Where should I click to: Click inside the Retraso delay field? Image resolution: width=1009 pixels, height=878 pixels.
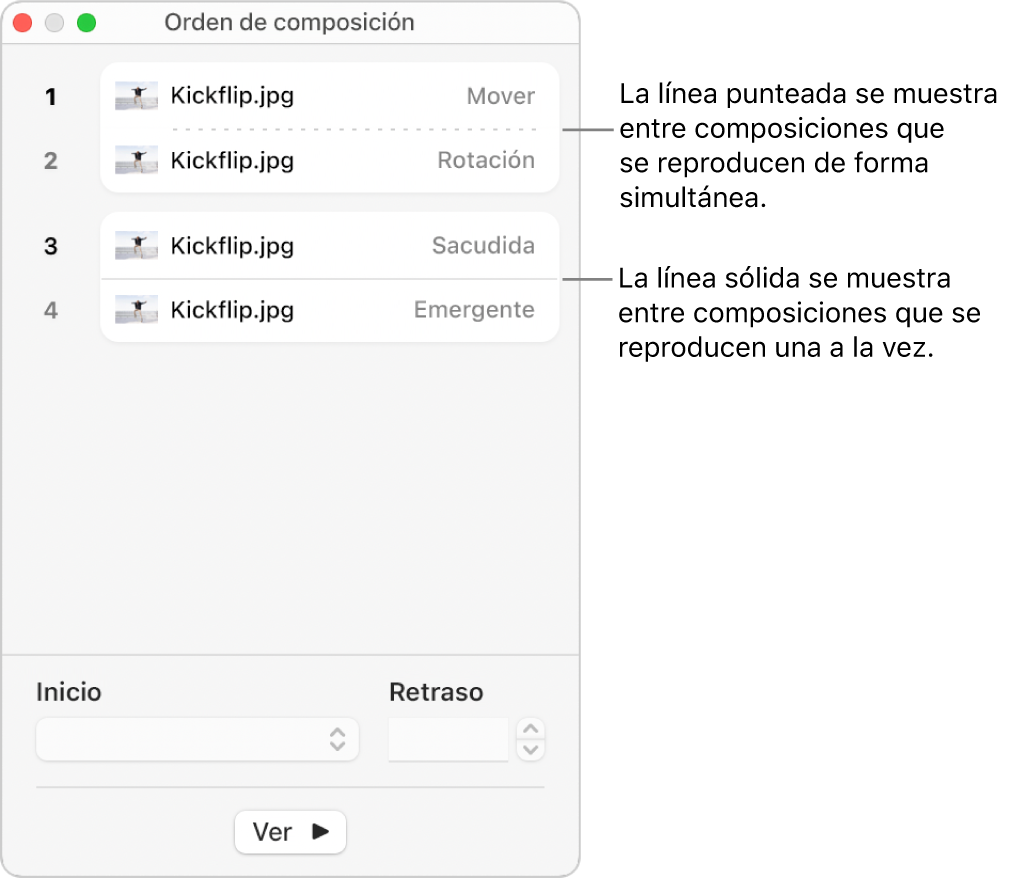point(448,739)
